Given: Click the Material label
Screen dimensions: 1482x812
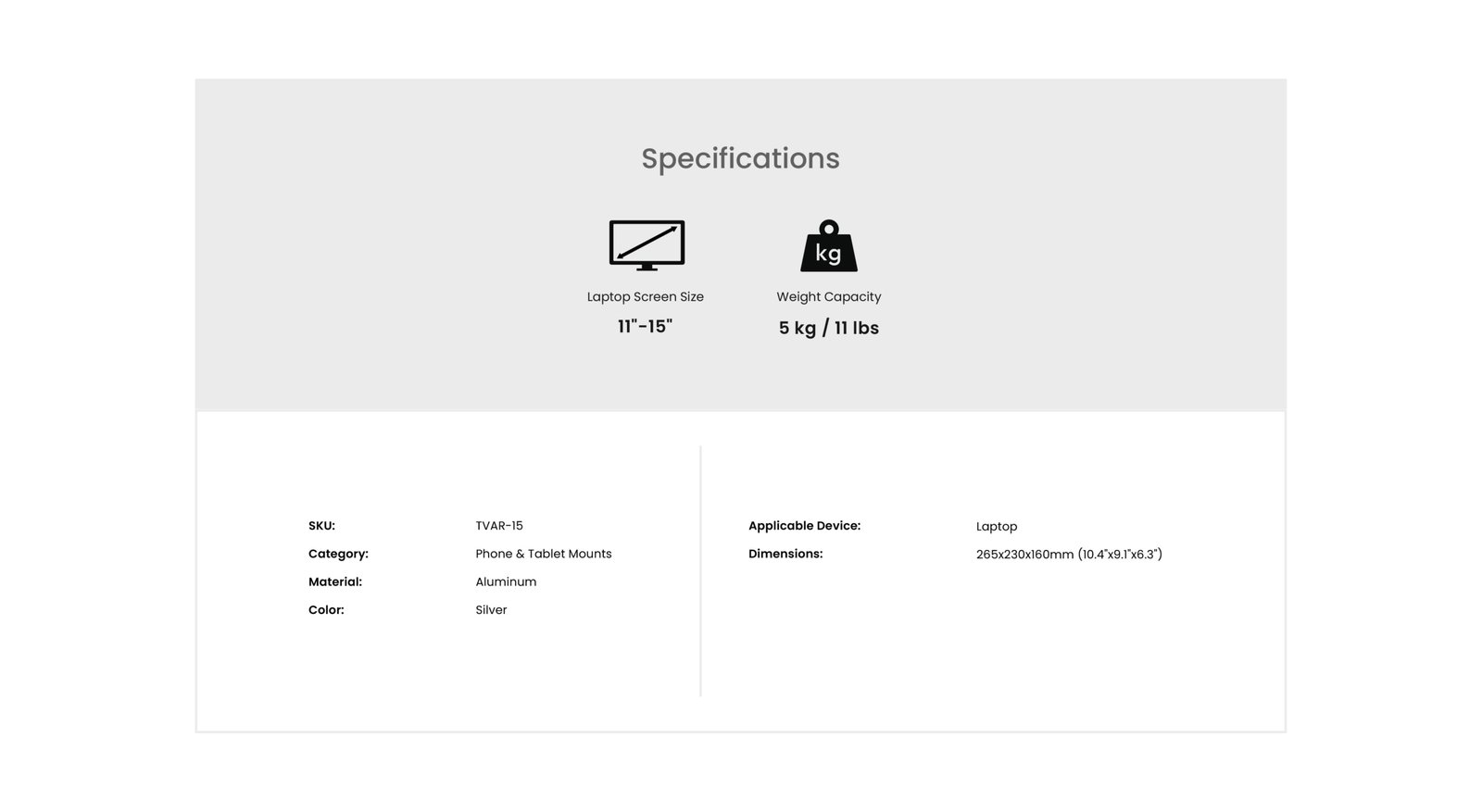Looking at the screenshot, I should [335, 581].
